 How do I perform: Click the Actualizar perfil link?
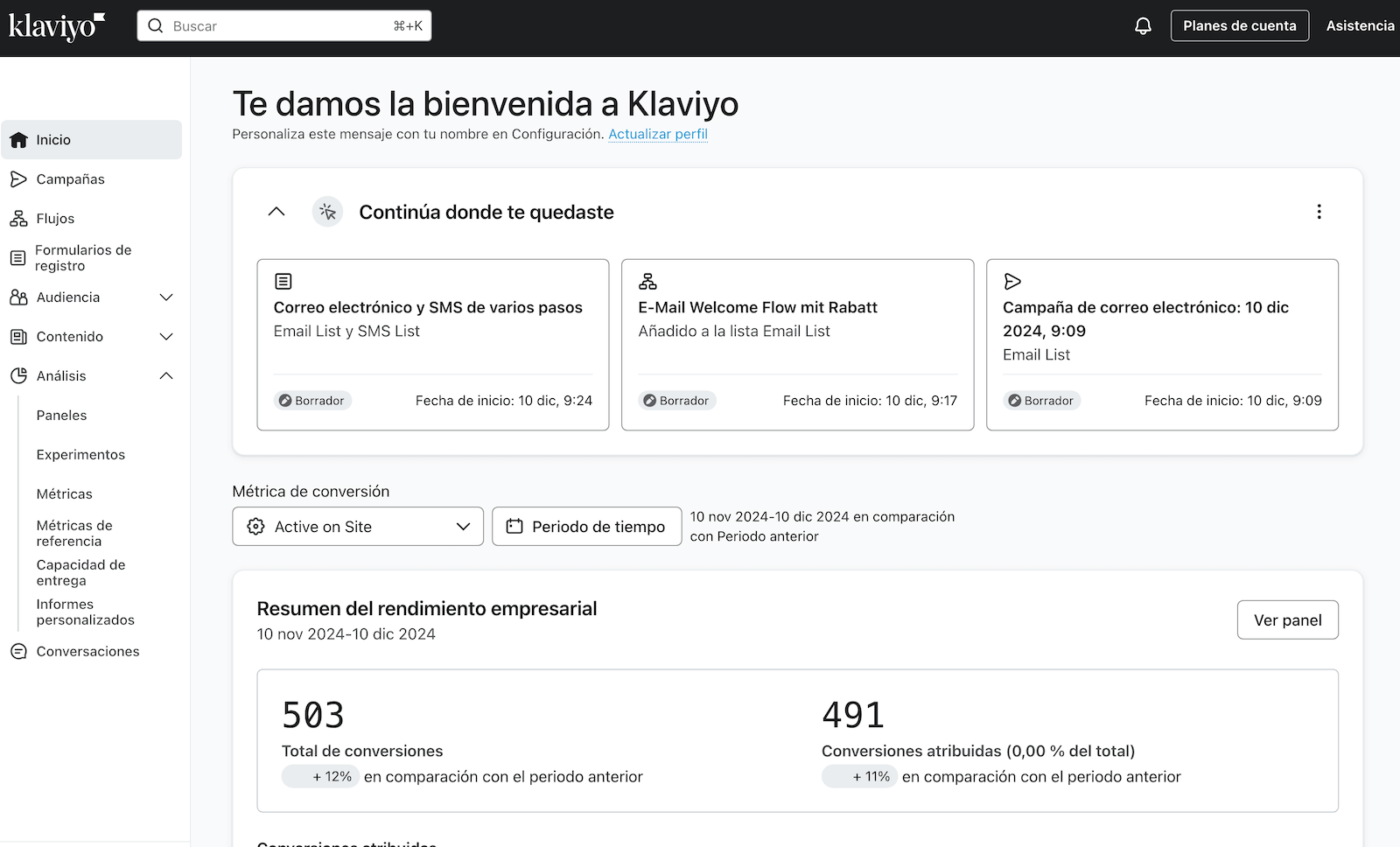(658, 133)
